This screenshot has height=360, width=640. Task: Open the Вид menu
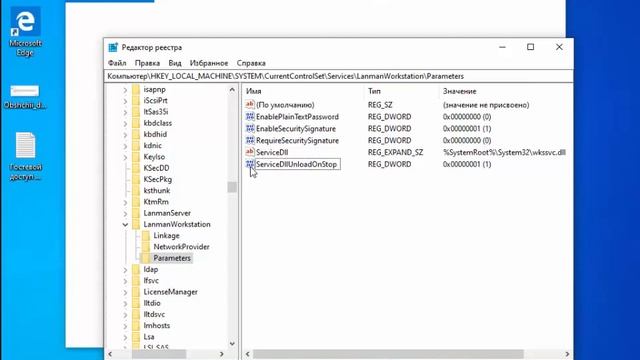pos(175,63)
